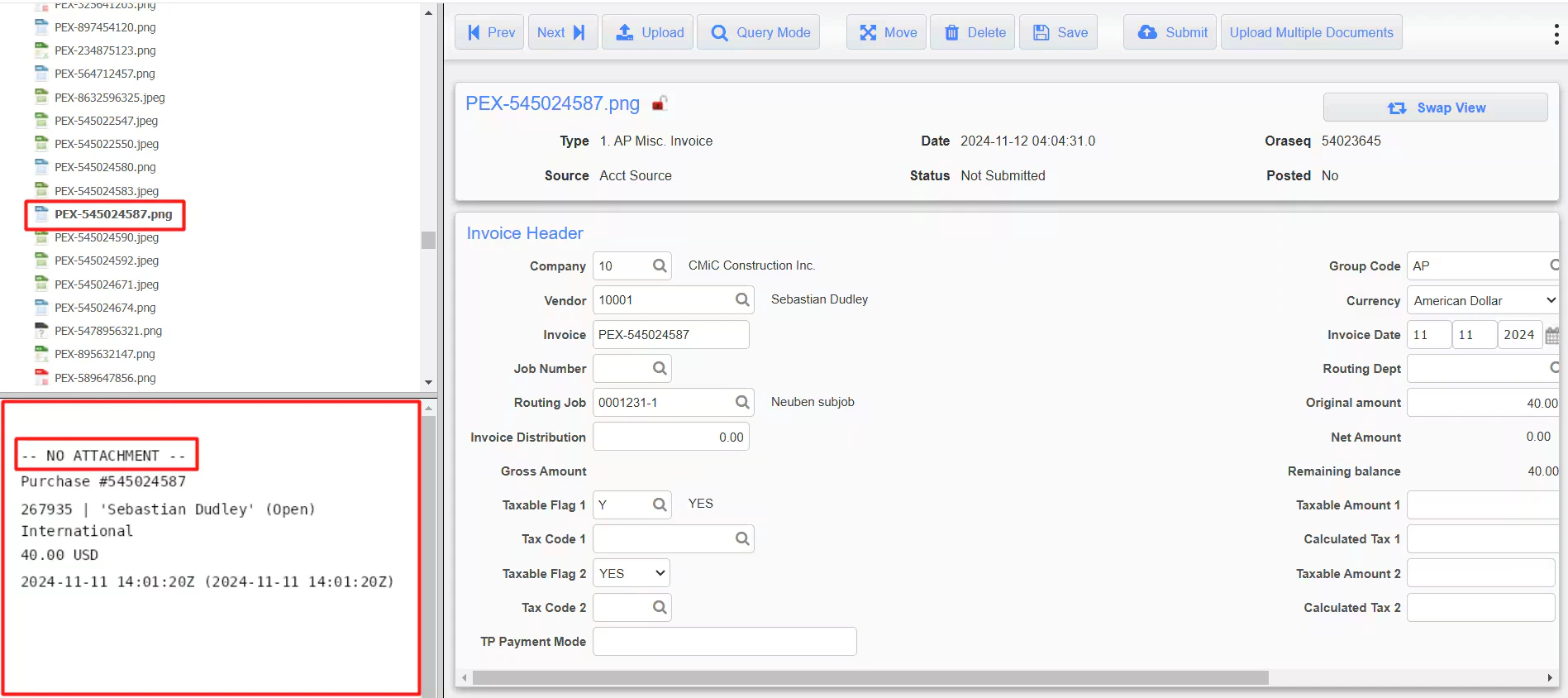Click the horizontal scrollbar right arrow
The width and height of the screenshot is (1568, 698).
(x=1550, y=678)
